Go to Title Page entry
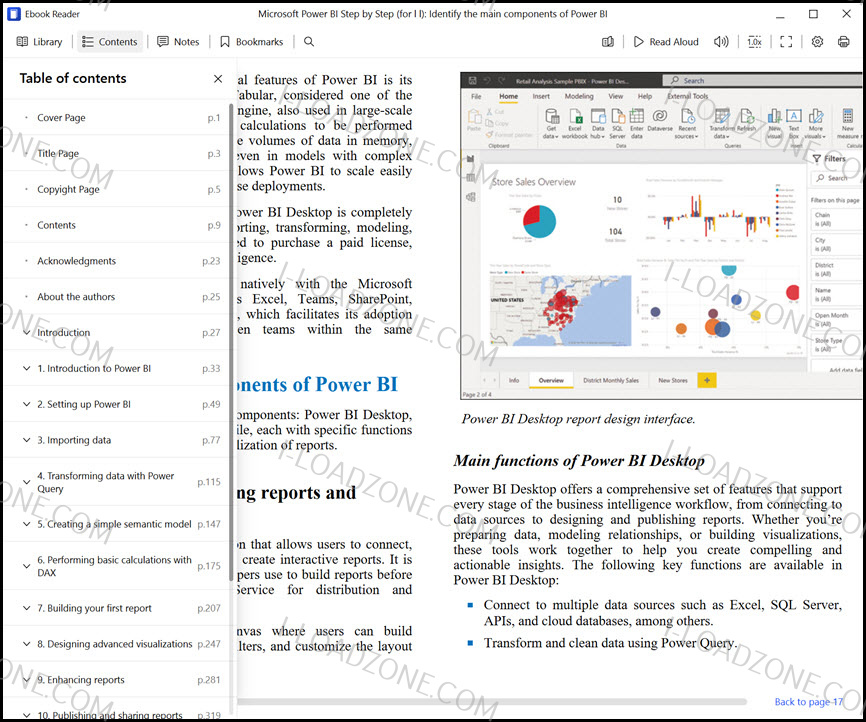866x722 pixels. coord(117,153)
